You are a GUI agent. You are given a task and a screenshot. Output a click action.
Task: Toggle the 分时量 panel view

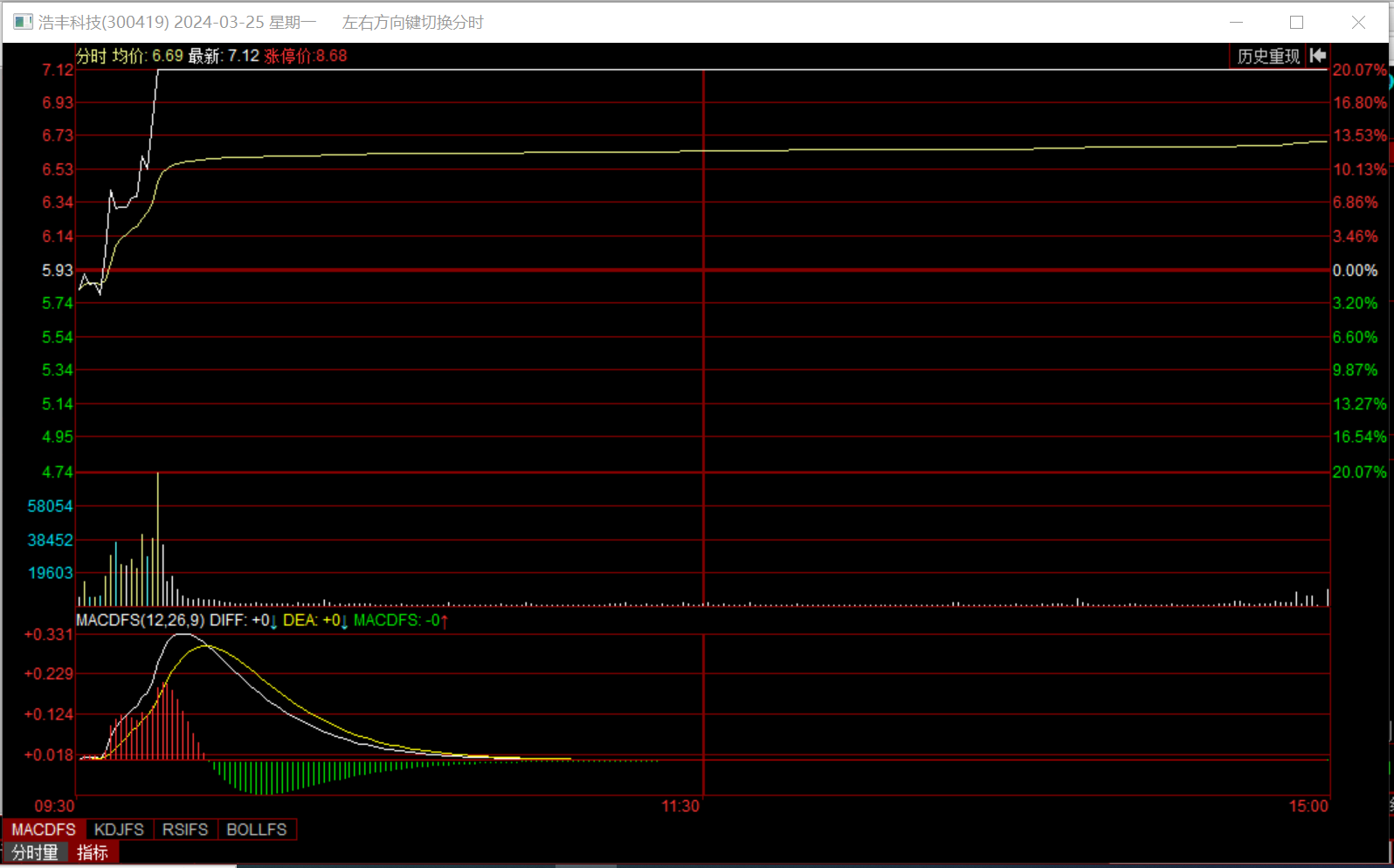[35, 852]
